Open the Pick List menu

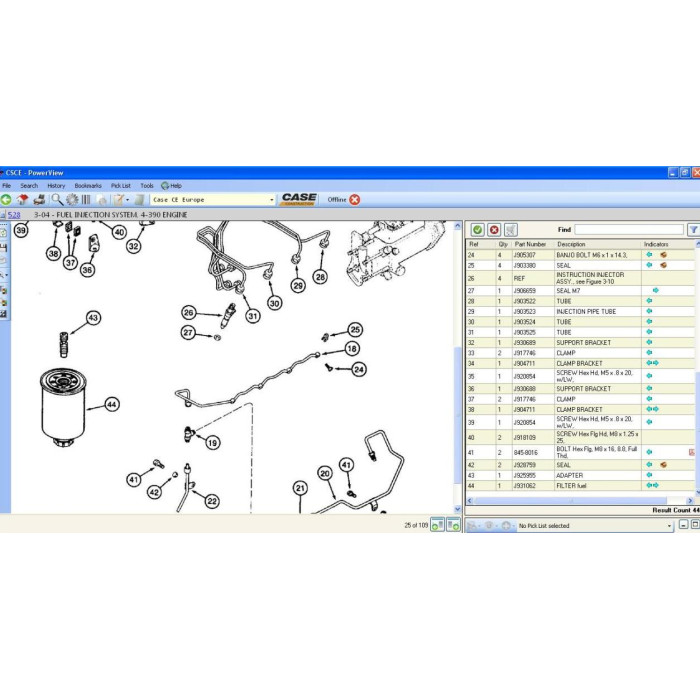(x=121, y=186)
